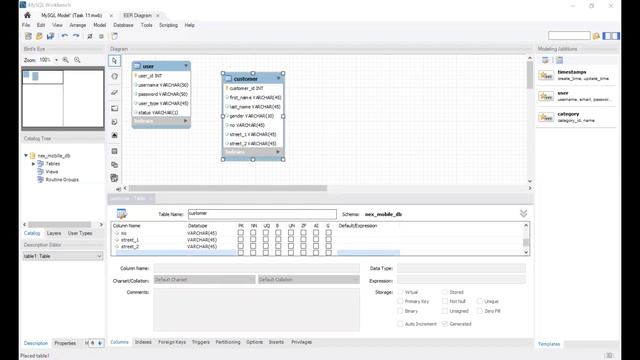The image size is (640, 360).
Task: Click the Open model folder icon
Action: [39, 36]
